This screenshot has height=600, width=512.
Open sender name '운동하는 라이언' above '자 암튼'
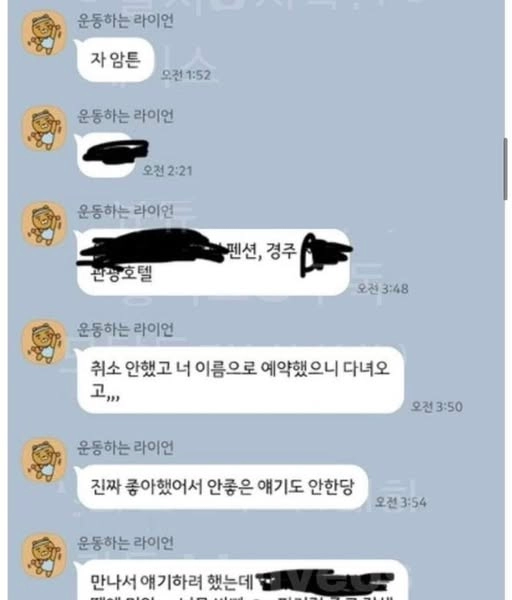click(x=126, y=20)
